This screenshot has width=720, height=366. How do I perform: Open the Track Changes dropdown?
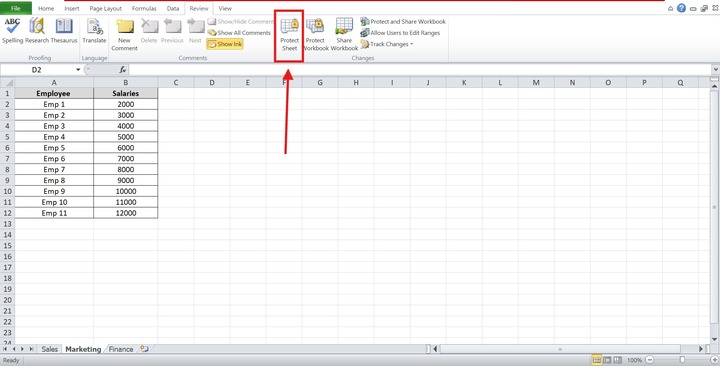[x=387, y=44]
